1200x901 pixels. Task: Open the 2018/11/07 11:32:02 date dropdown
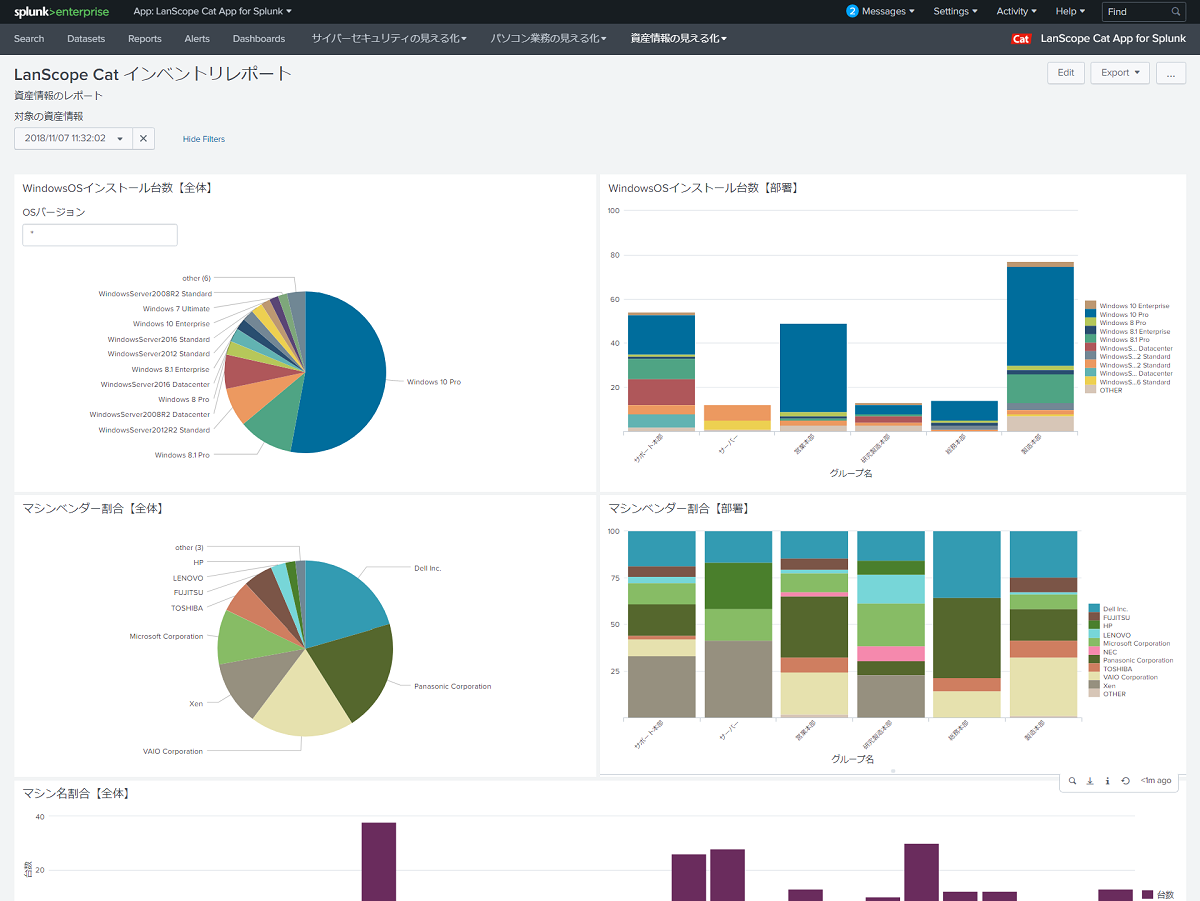[x=73, y=139]
